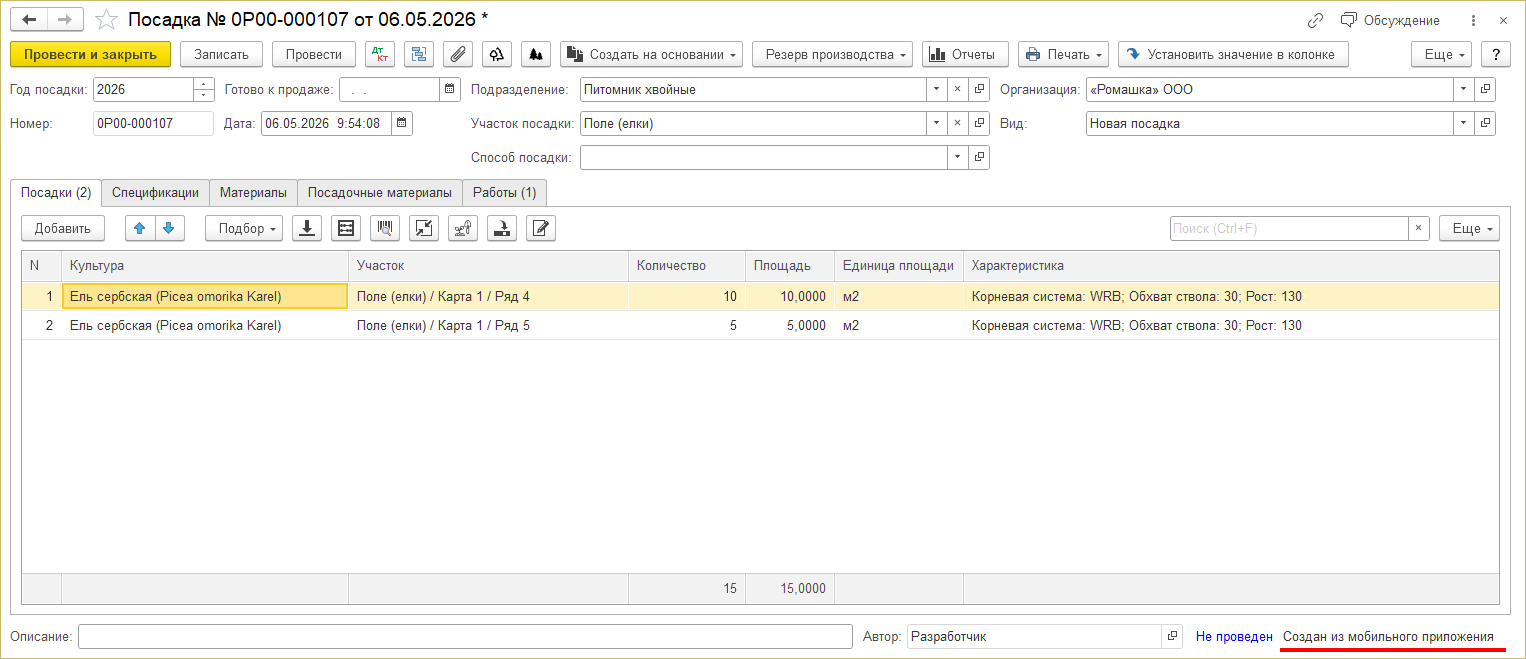Click the barcode scan icon in table toolbar
Image resolution: width=1526 pixels, height=659 pixels.
[385, 228]
